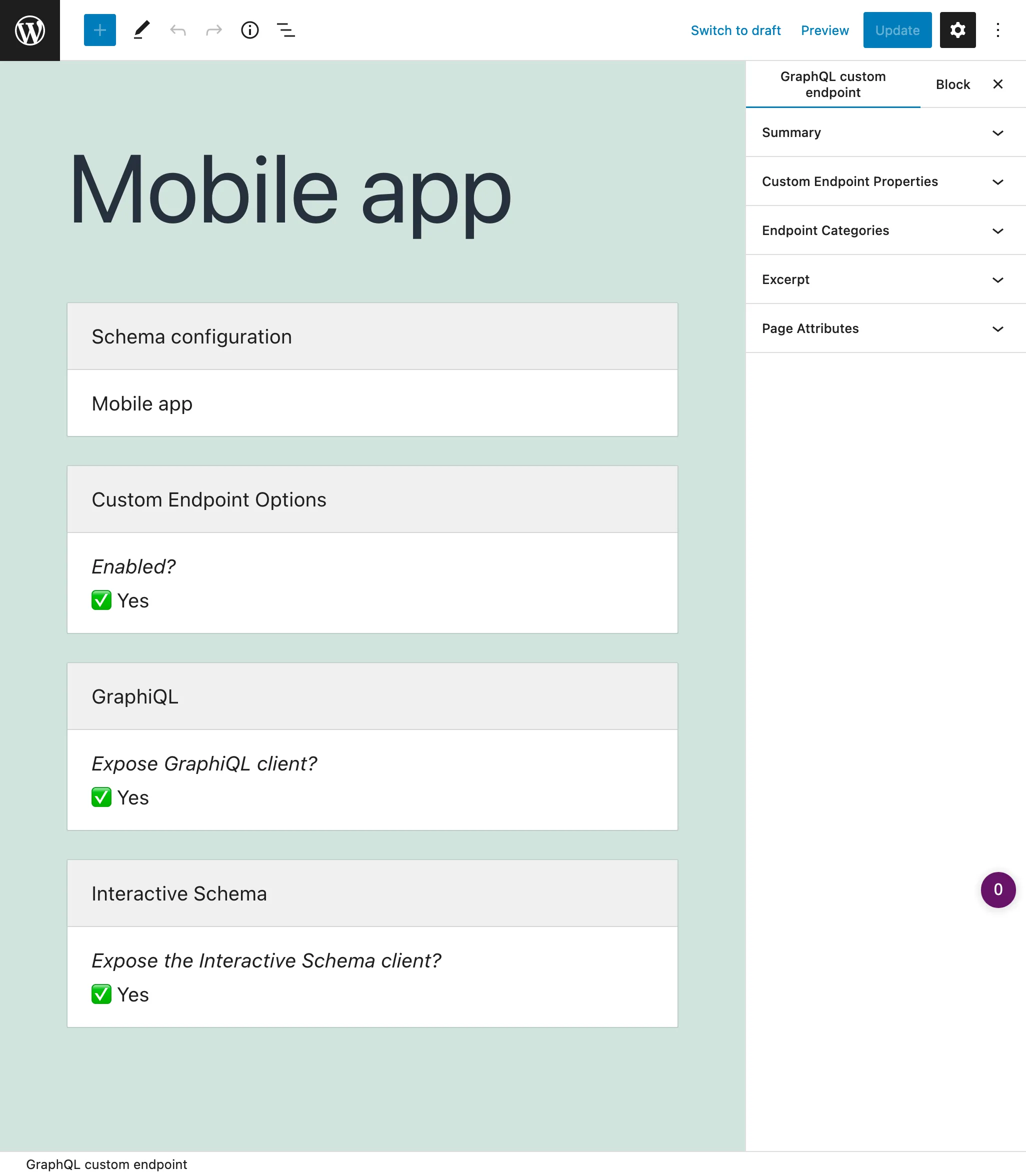Click the Yes value under Enabled?
The width and height of the screenshot is (1026, 1176).
pos(120,600)
